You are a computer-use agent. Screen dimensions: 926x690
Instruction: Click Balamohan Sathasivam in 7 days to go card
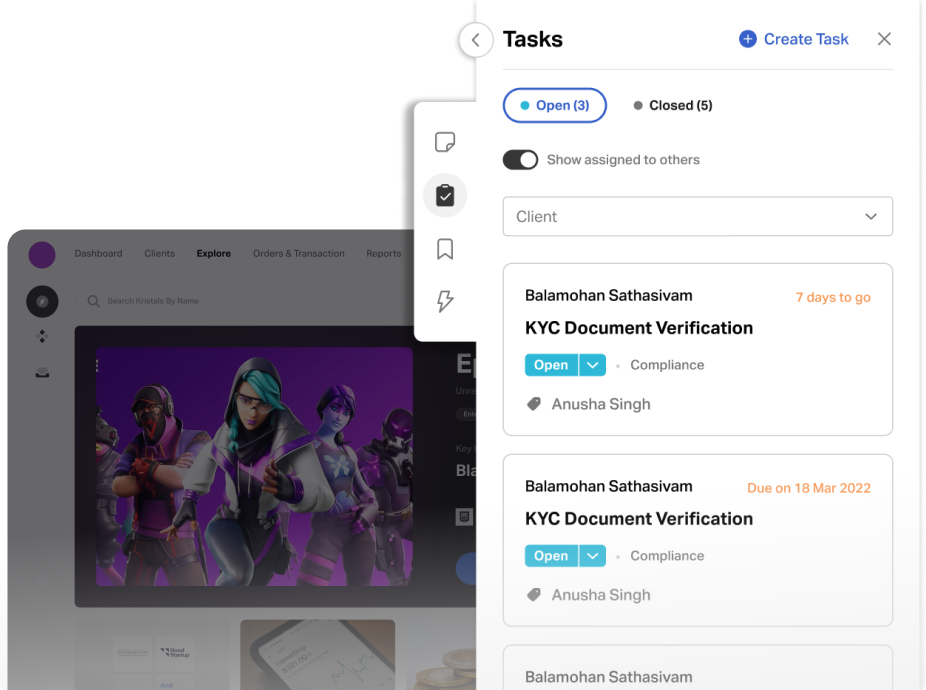(609, 295)
